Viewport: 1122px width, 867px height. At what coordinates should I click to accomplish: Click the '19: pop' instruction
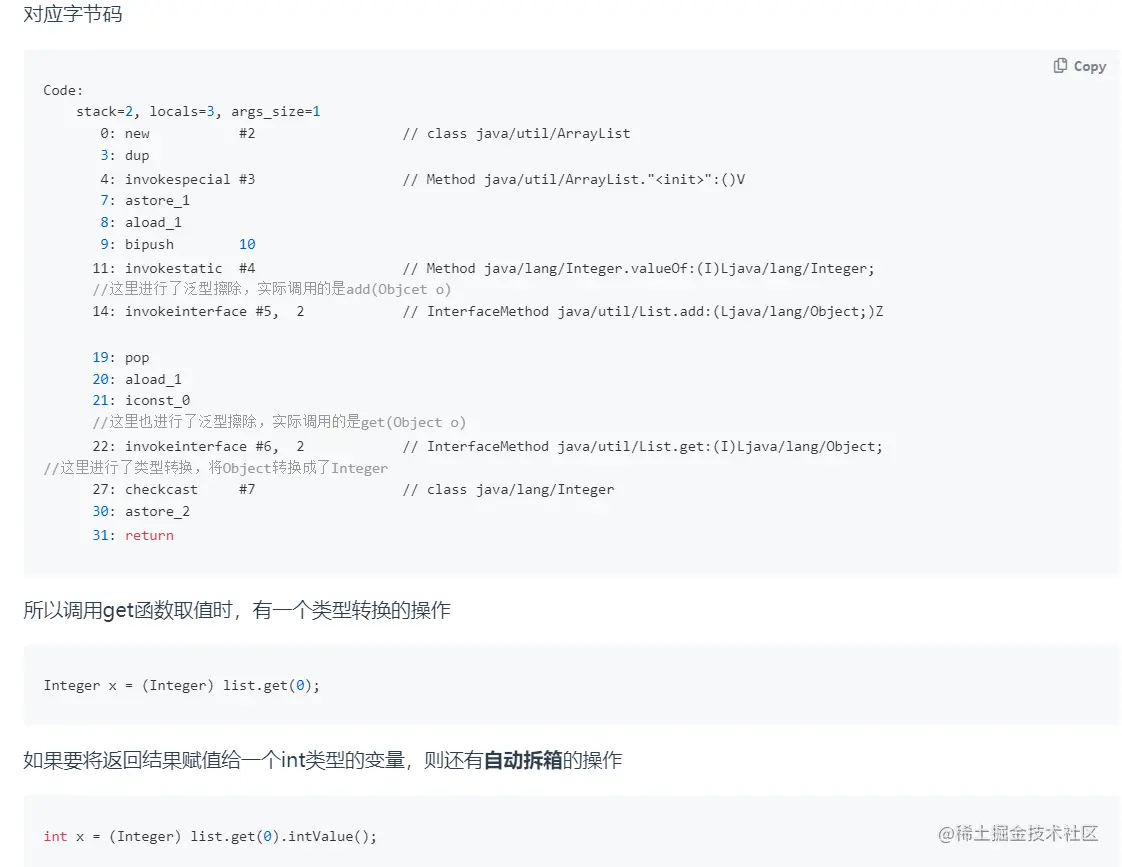121,358
